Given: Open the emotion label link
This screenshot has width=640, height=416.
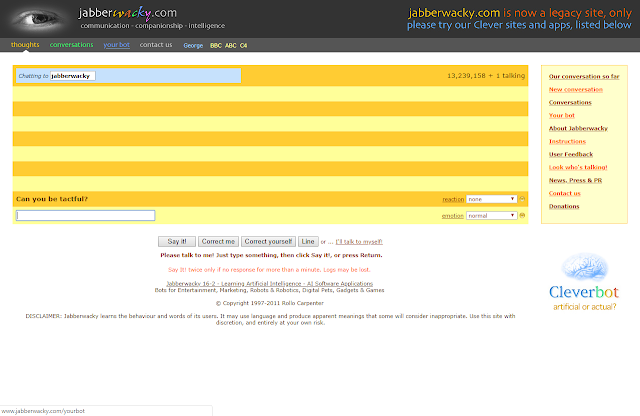Looking at the screenshot, I should pos(453,216).
